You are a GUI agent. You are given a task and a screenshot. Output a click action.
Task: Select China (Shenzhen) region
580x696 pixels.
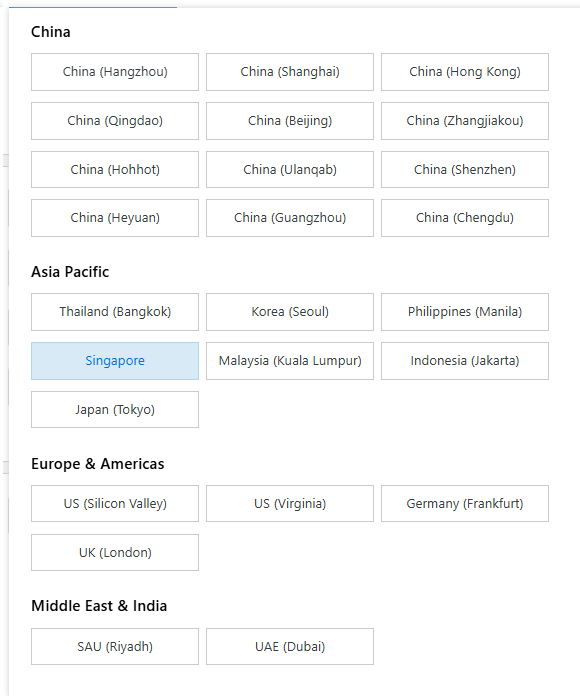(x=465, y=170)
